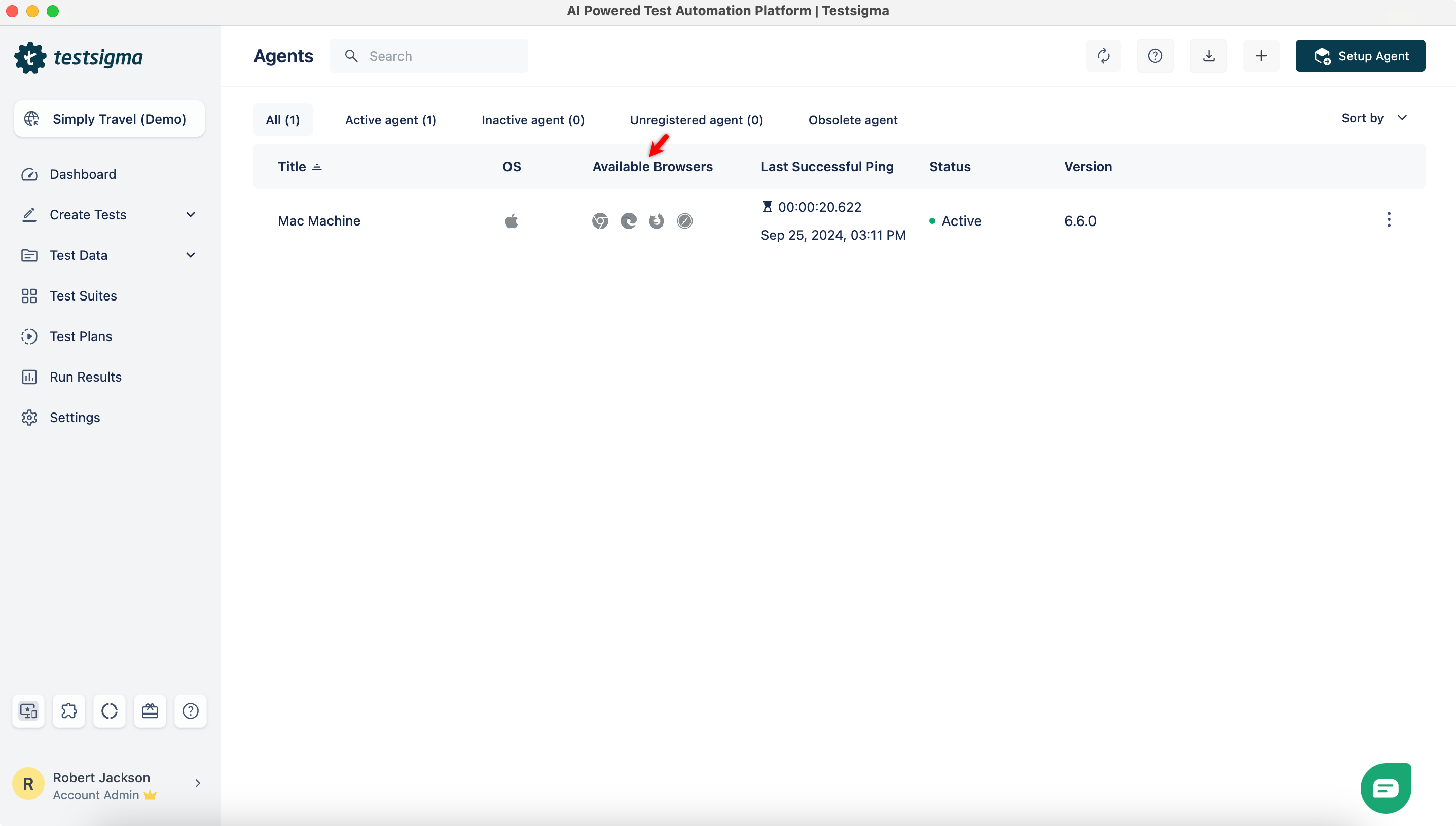
Task: Switch to Obsolete agent tab
Action: (853, 120)
